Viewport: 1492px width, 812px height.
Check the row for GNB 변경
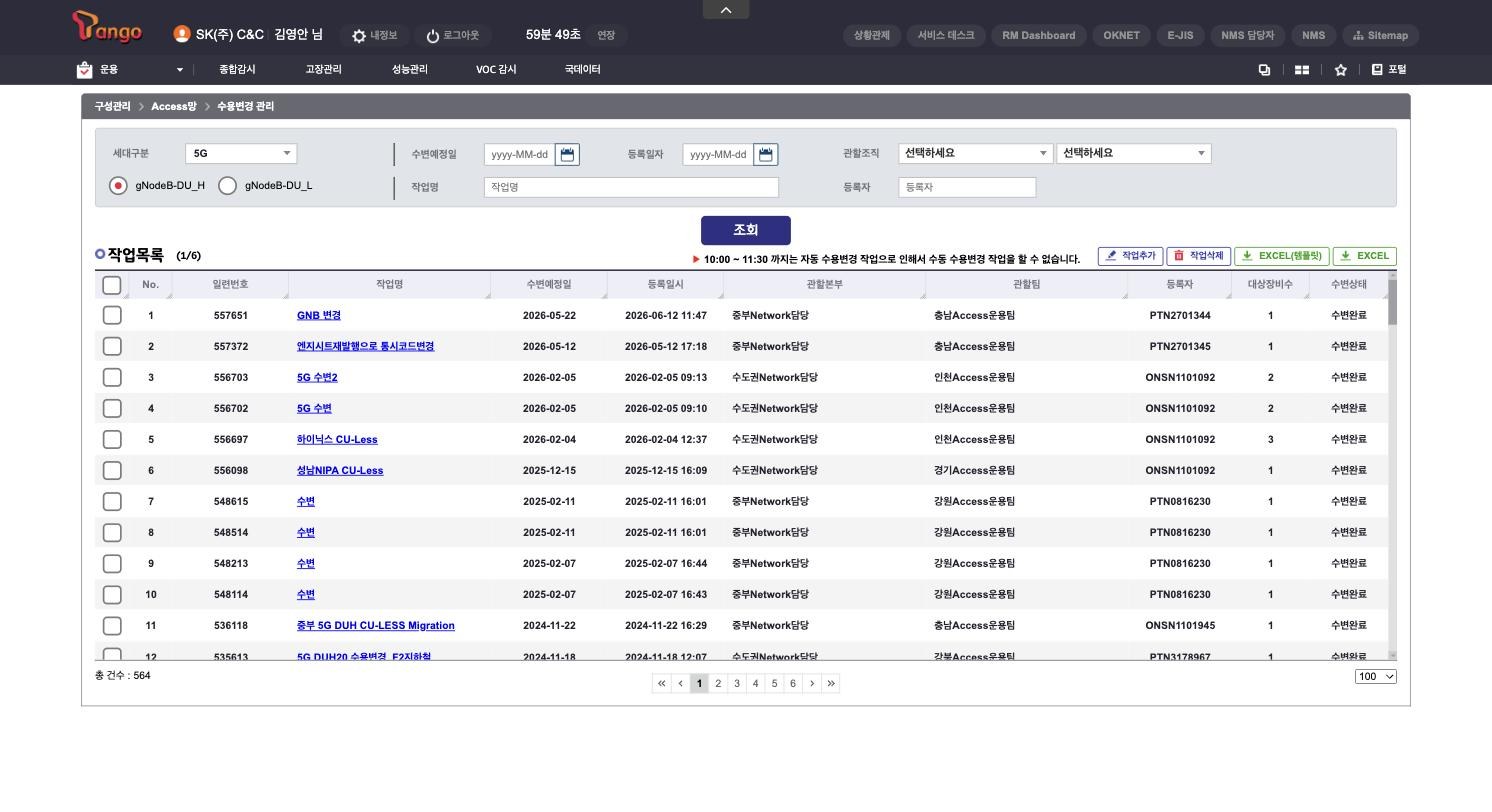[112, 315]
